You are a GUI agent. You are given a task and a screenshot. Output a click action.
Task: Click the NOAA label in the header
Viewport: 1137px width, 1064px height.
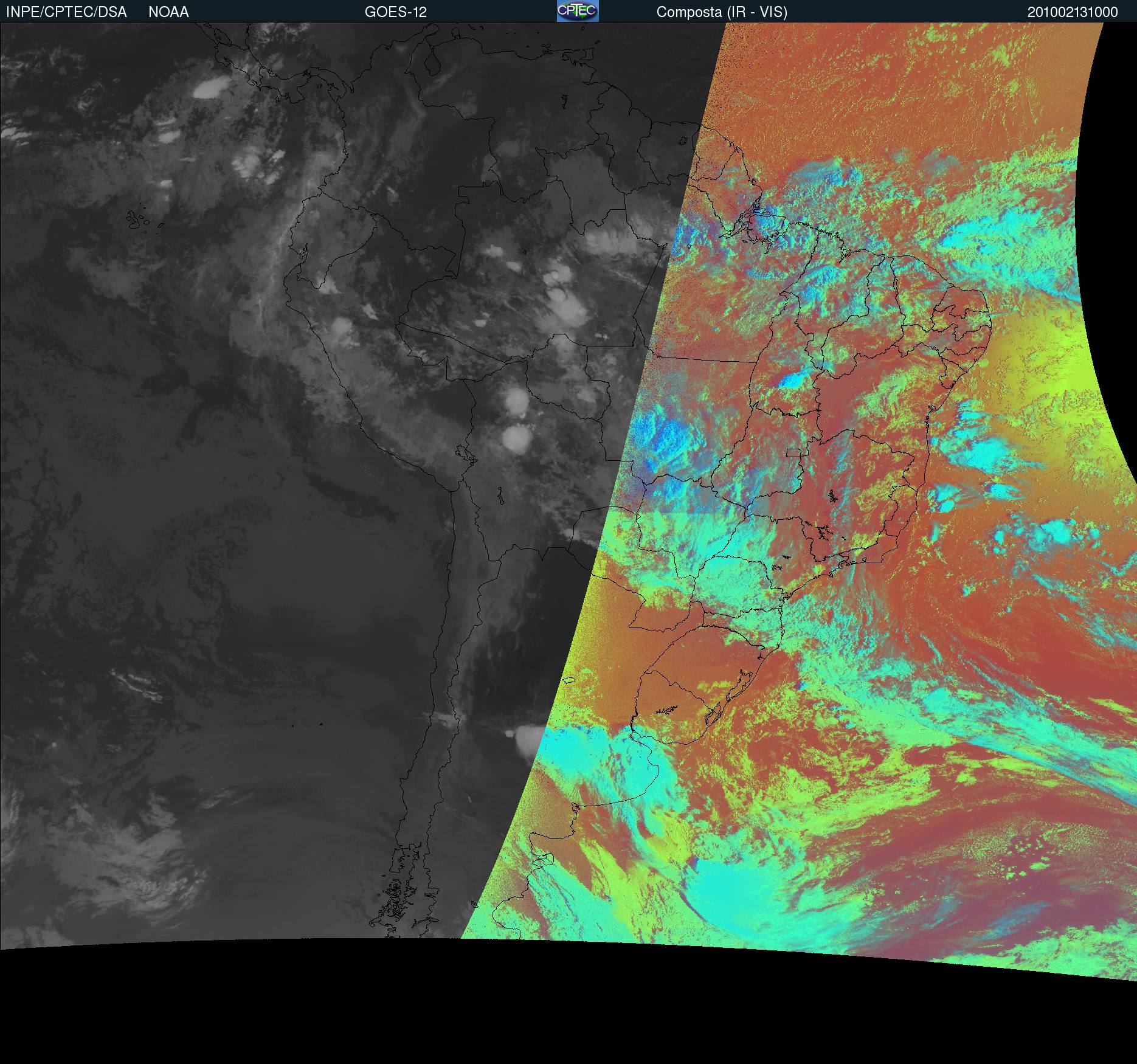[x=168, y=12]
